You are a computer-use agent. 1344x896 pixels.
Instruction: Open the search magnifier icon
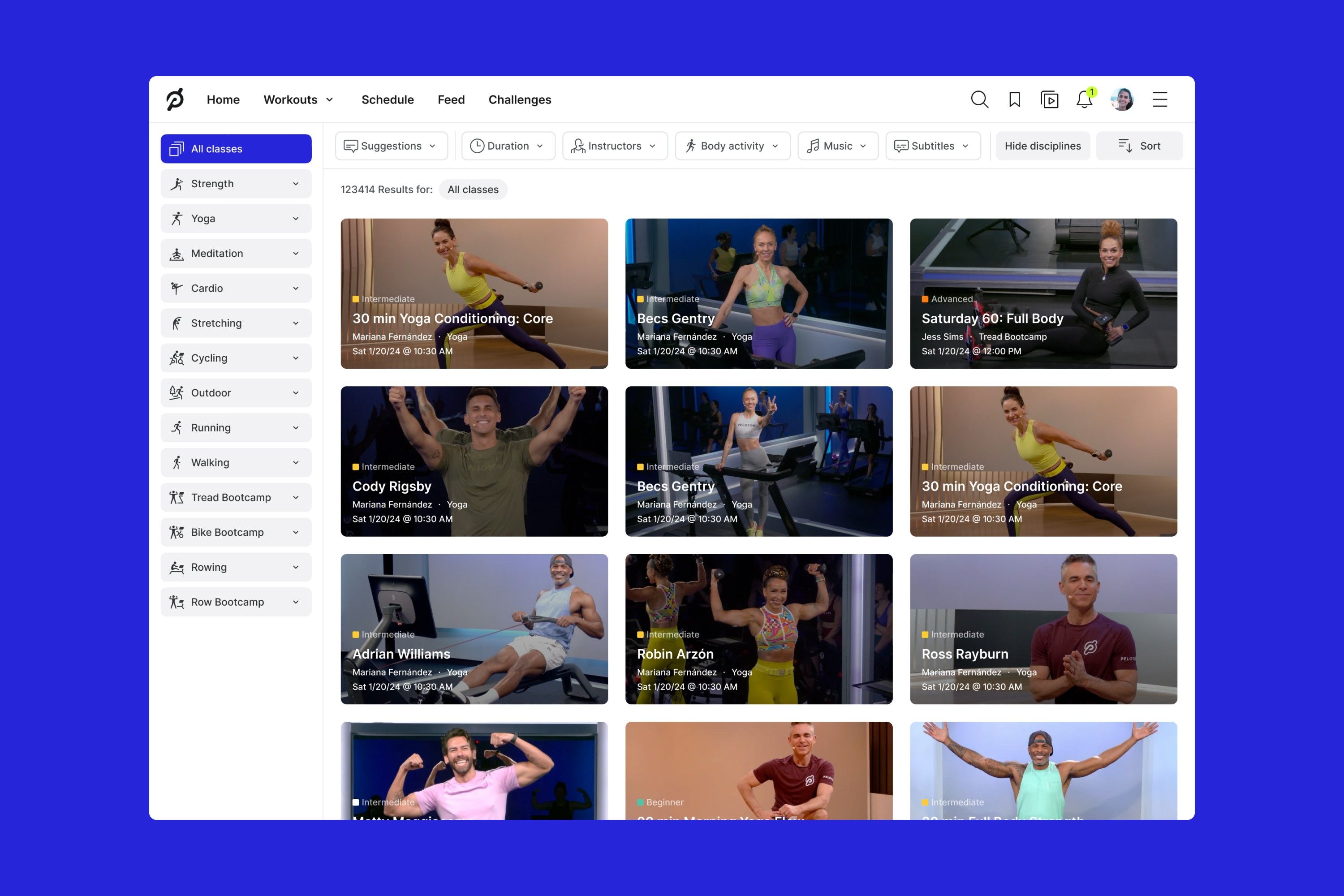tap(979, 99)
